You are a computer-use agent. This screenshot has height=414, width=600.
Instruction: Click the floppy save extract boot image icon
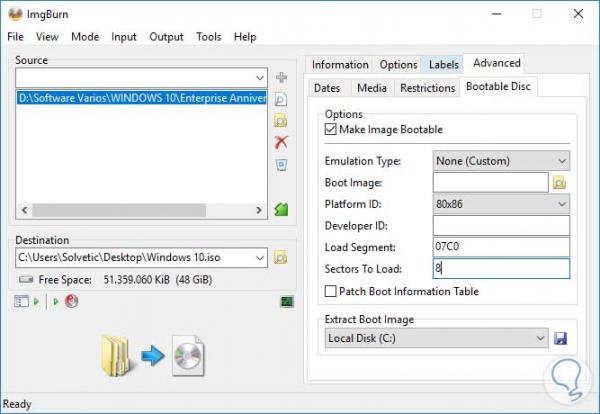(561, 338)
